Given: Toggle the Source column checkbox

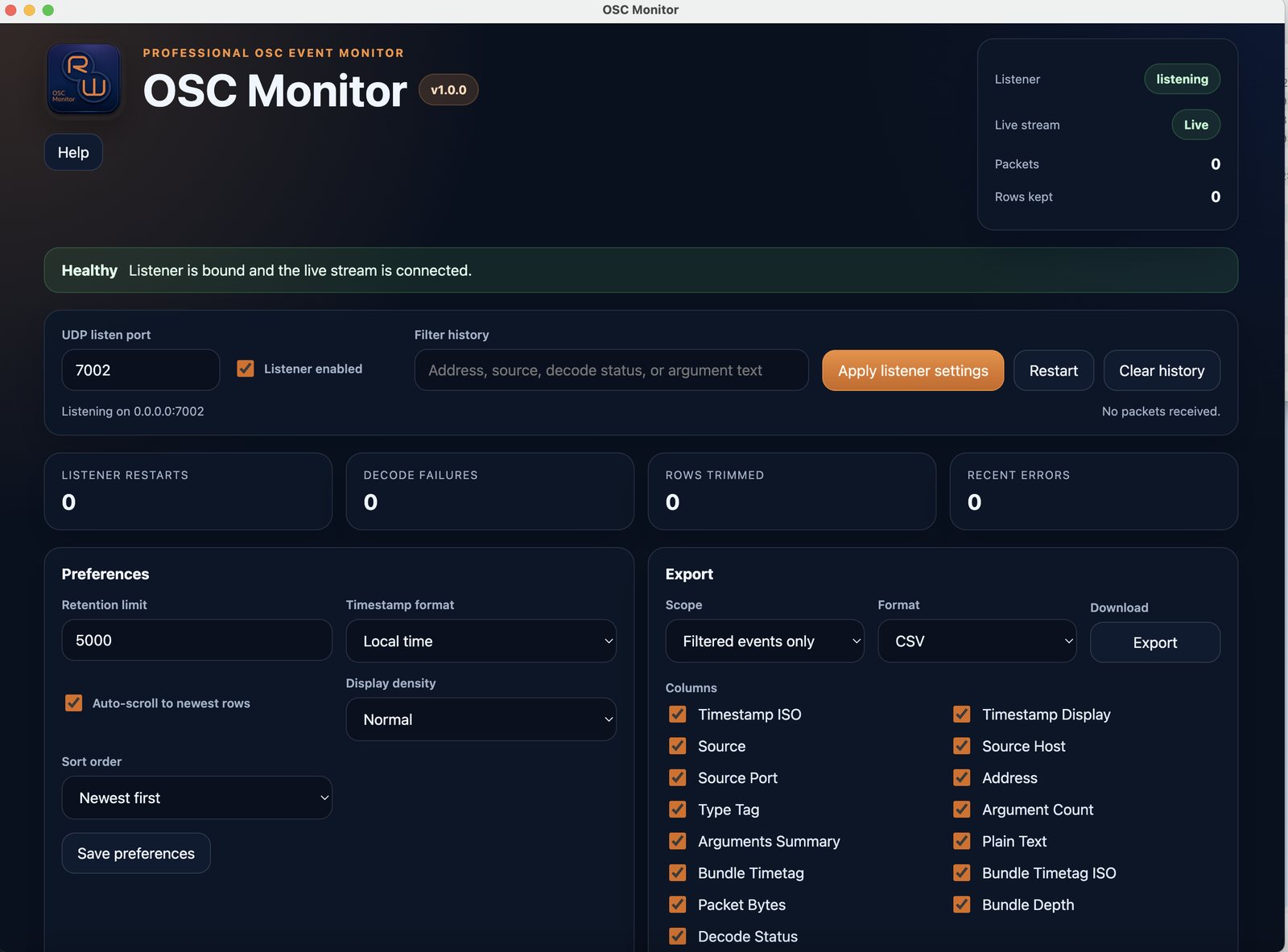Looking at the screenshot, I should coord(678,746).
